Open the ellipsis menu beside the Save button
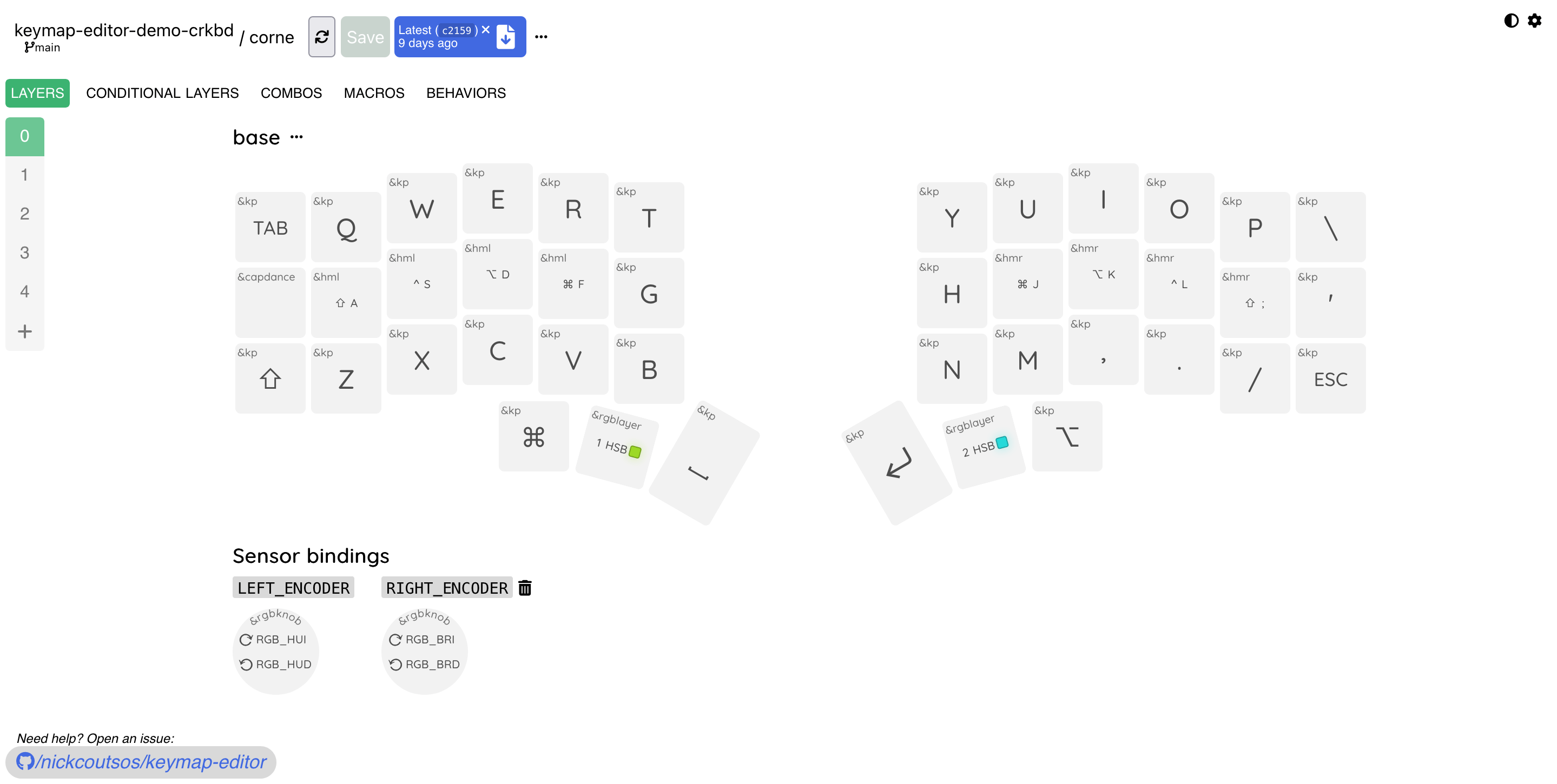Image resolution: width=1557 pixels, height=784 pixels. (x=541, y=36)
